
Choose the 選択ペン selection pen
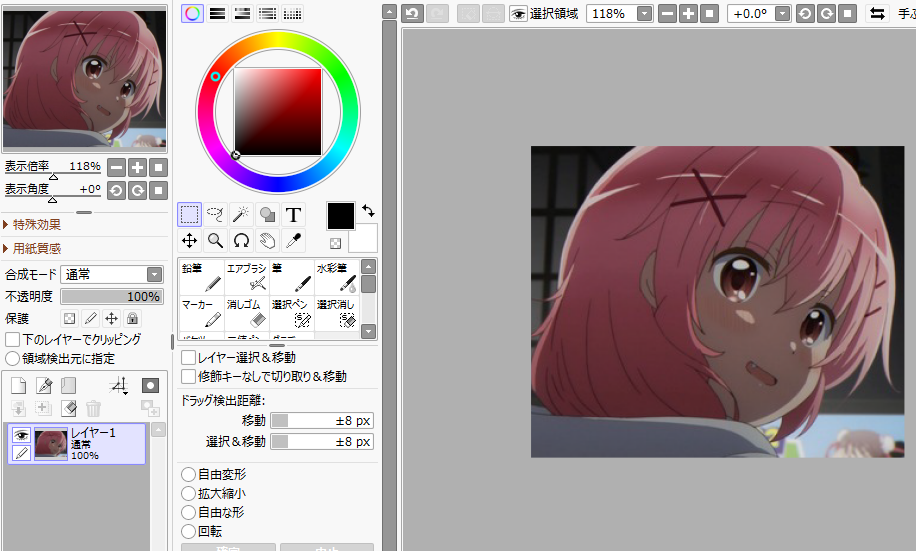(292, 313)
